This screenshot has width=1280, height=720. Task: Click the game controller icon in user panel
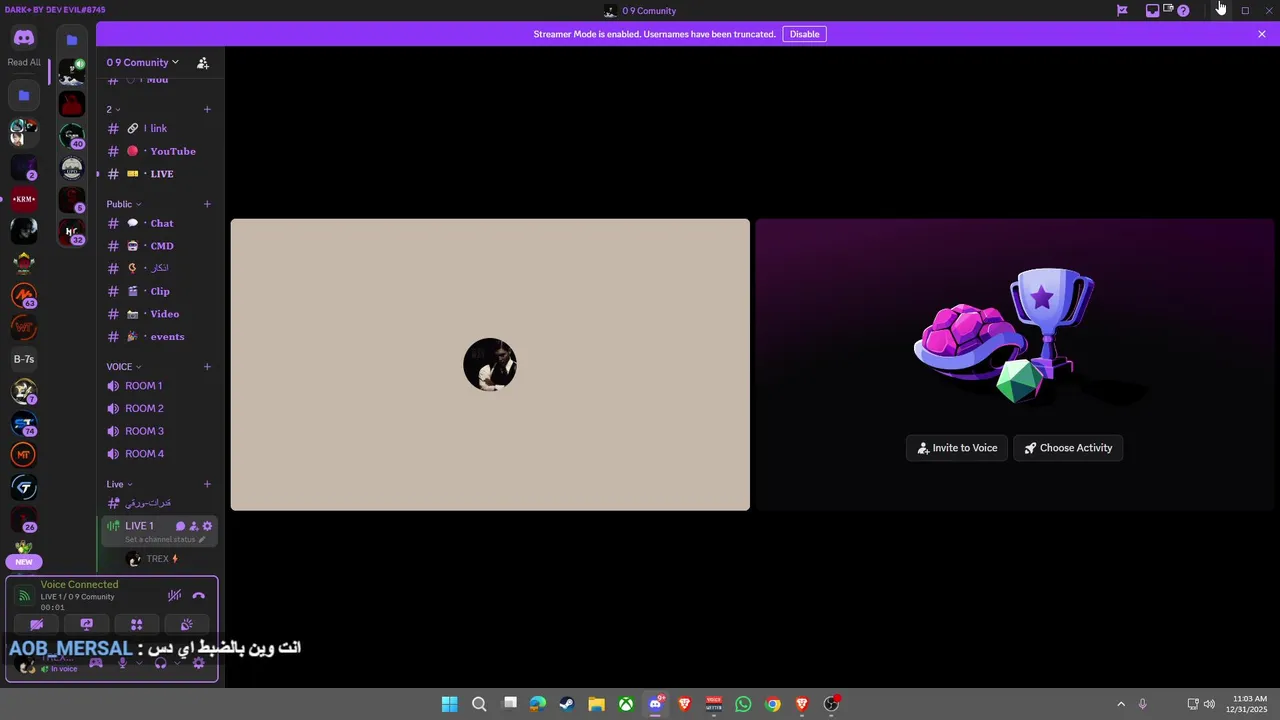(x=96, y=663)
